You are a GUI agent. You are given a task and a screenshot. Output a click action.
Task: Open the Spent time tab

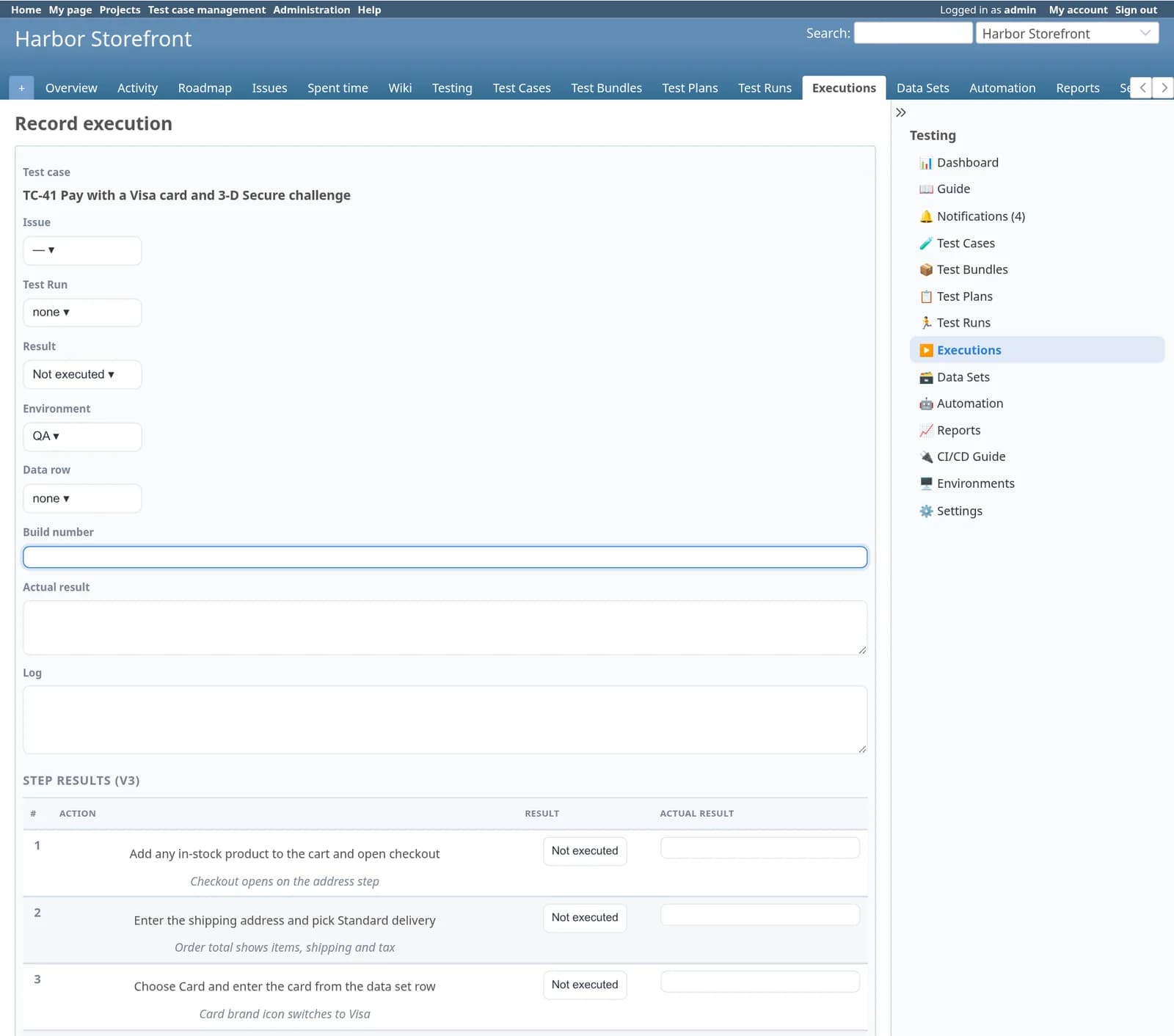coord(338,88)
